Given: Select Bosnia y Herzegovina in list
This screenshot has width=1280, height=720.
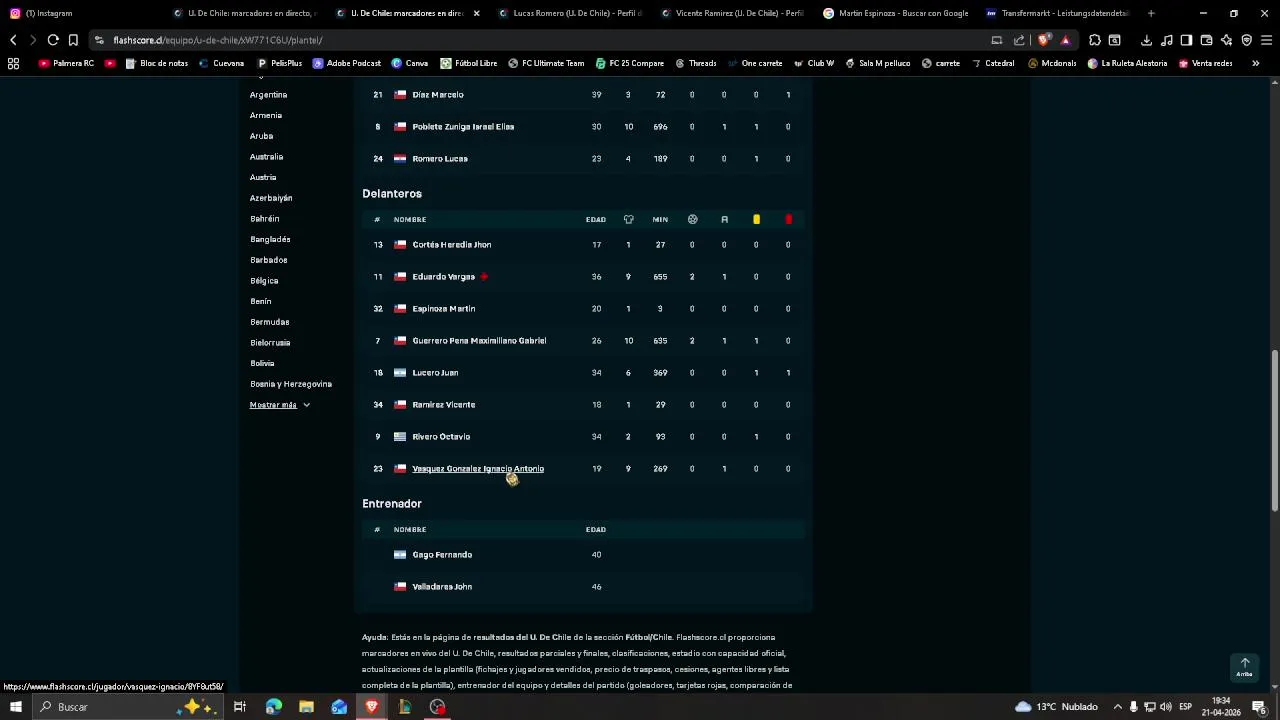Looking at the screenshot, I should [x=290, y=384].
